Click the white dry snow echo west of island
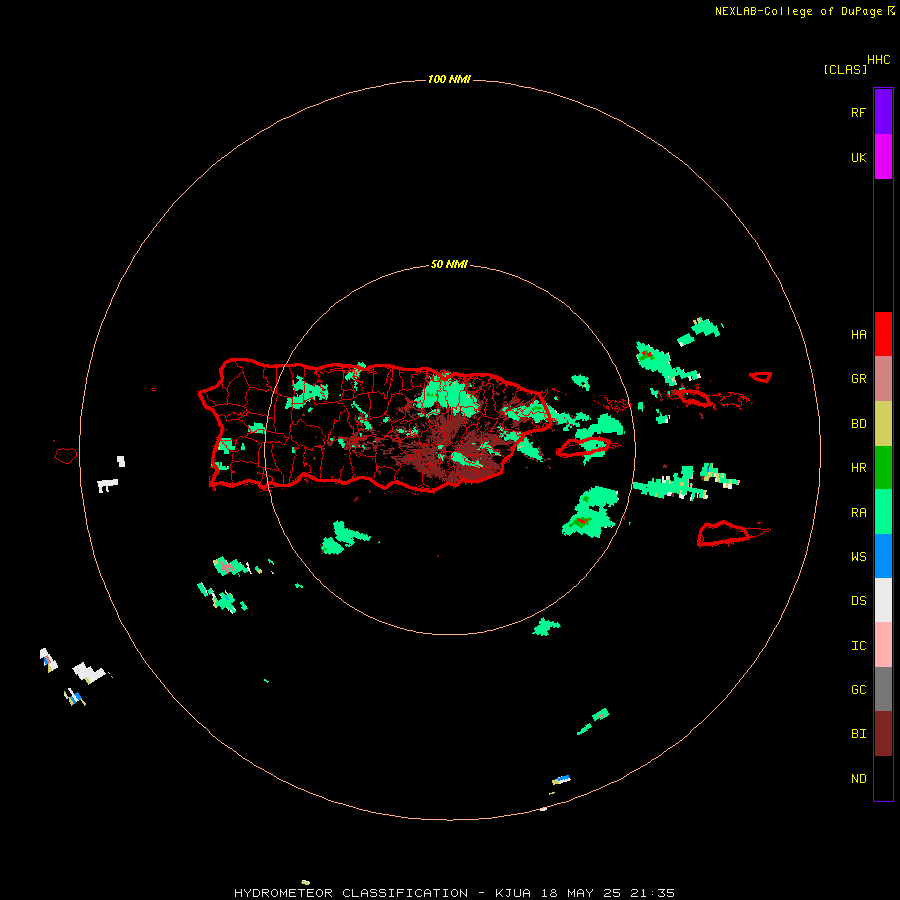900x900 pixels. [107, 486]
